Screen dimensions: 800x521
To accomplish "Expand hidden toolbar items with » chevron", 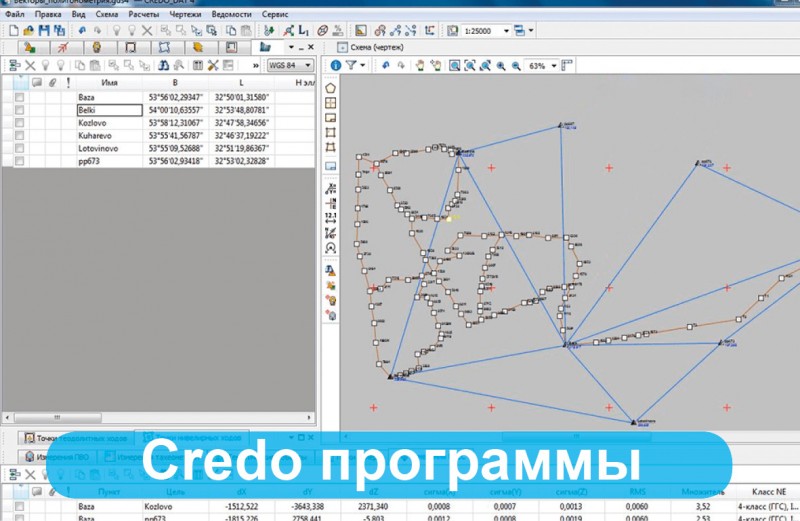I will 256,65.
